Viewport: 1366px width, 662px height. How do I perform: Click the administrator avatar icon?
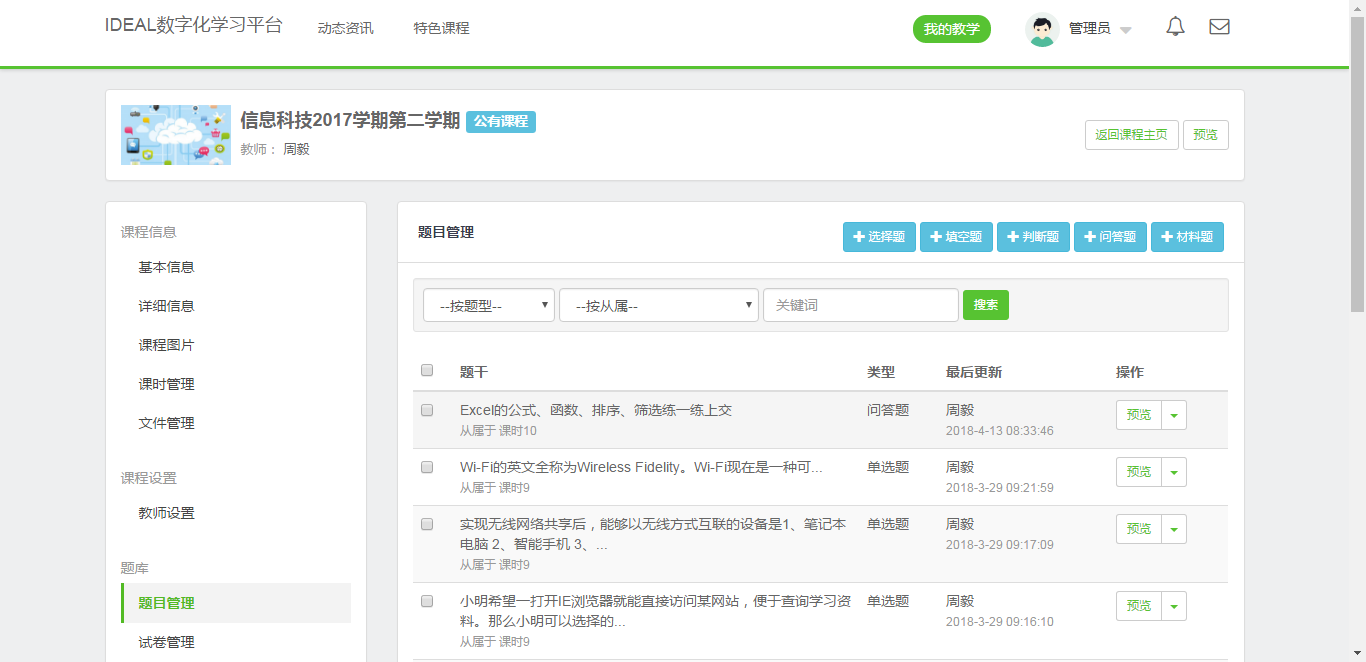pyautogui.click(x=1042, y=29)
